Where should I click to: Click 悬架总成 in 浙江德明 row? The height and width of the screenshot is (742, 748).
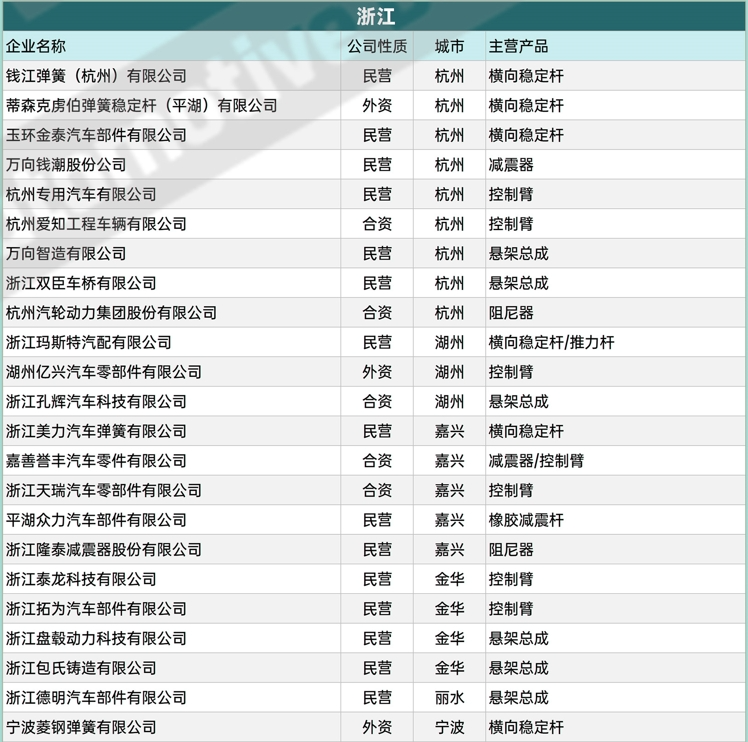pos(518,697)
